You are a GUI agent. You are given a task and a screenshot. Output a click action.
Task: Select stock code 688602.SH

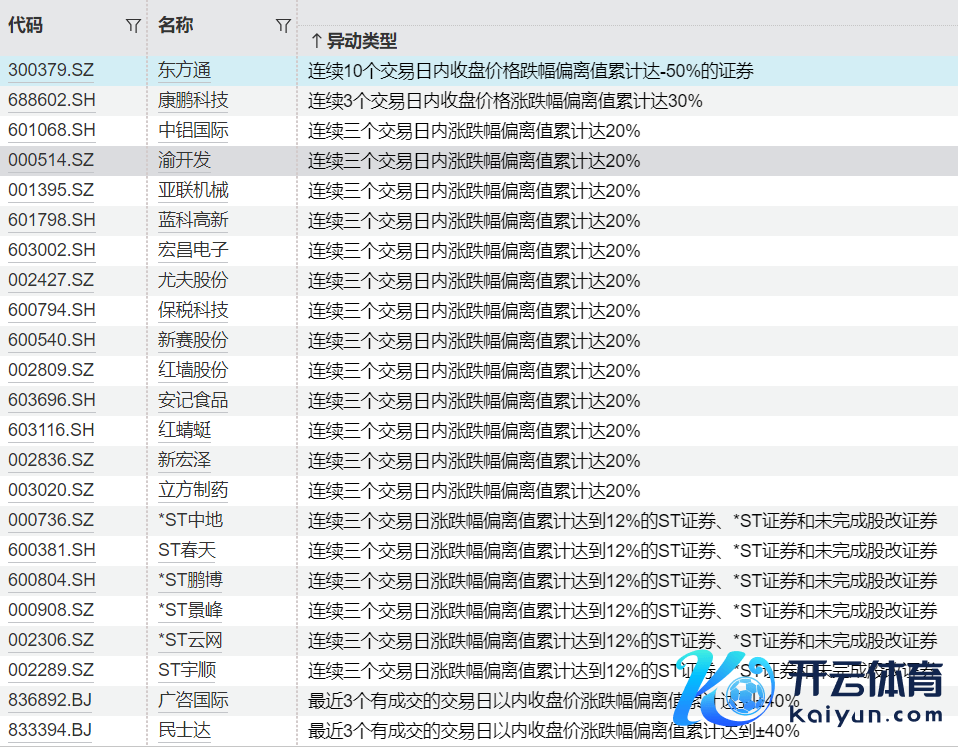52,101
